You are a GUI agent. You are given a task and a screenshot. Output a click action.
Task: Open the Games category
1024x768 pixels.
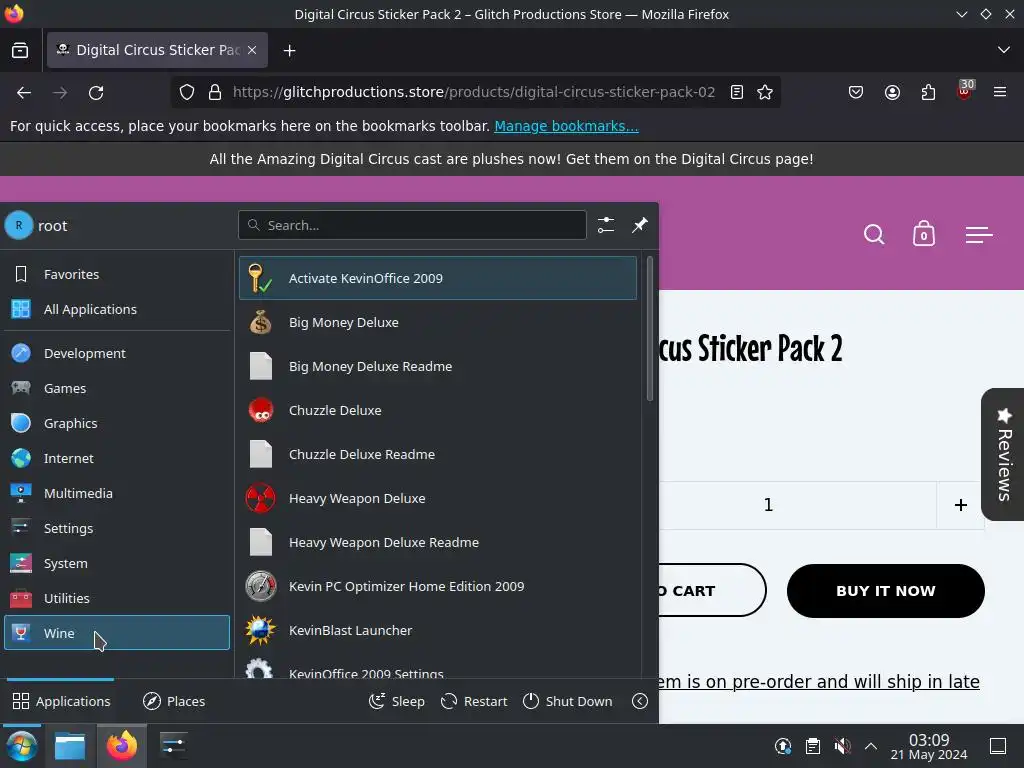[x=117, y=389]
